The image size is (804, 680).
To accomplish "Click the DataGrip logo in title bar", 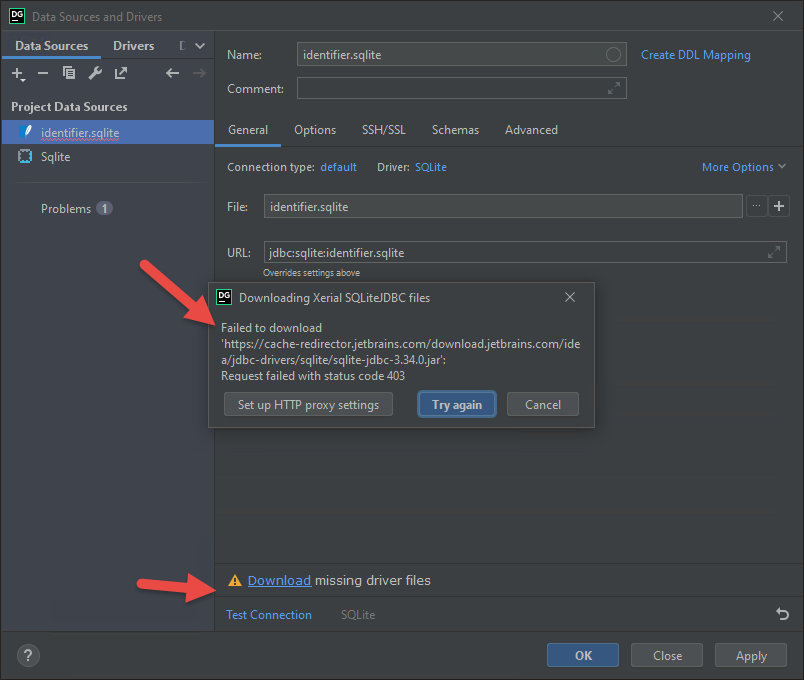I will (17, 16).
